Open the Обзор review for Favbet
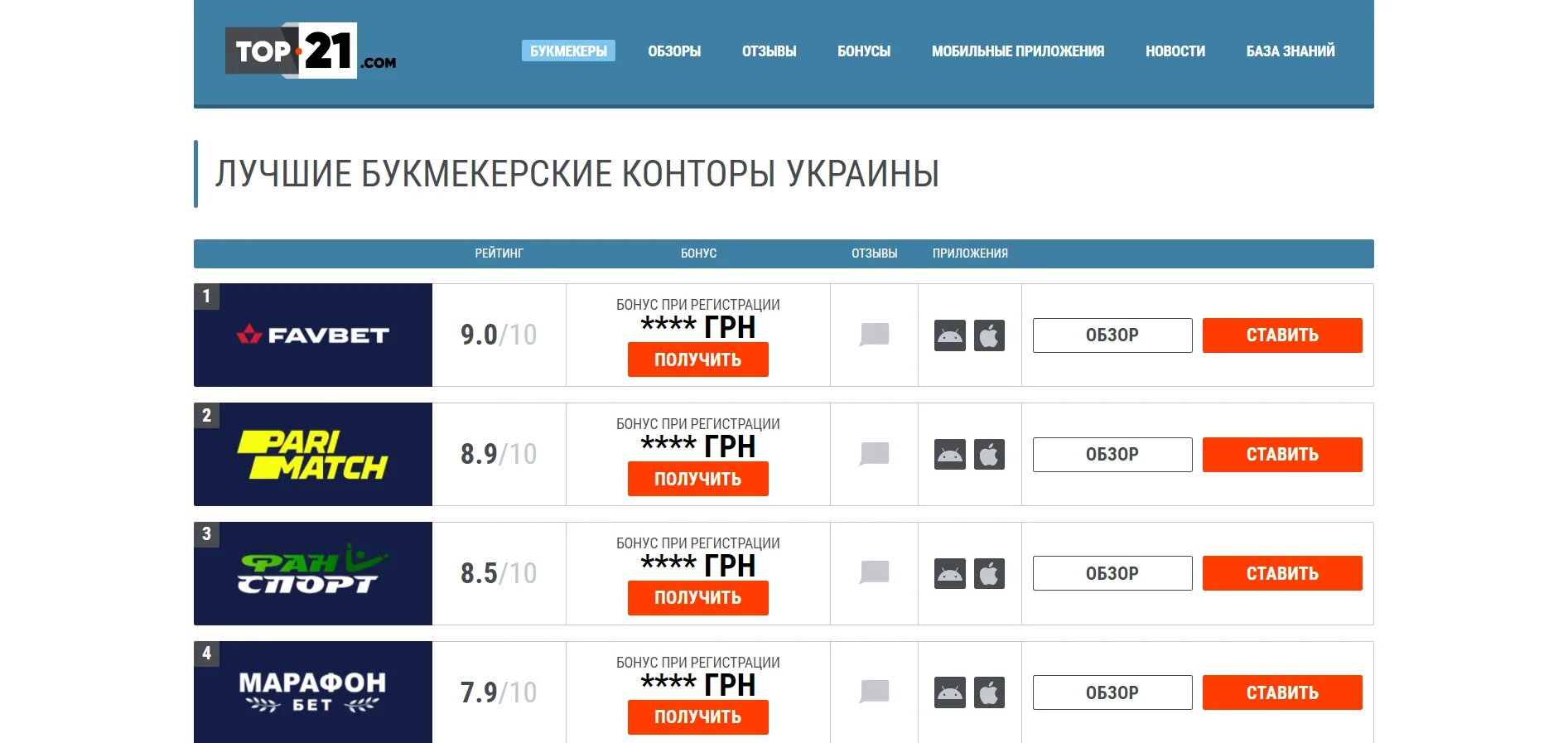The width and height of the screenshot is (1568, 743). pos(1112,335)
